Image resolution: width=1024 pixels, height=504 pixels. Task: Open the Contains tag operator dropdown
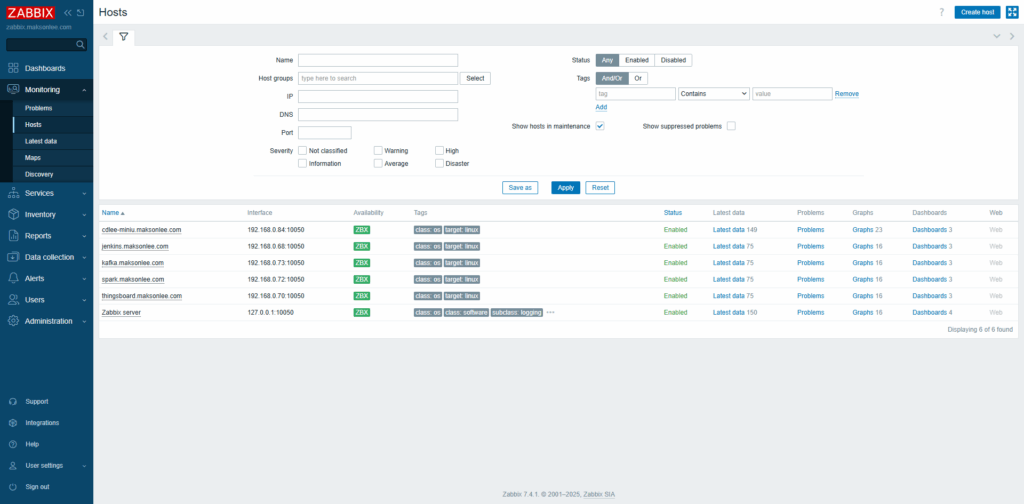714,94
